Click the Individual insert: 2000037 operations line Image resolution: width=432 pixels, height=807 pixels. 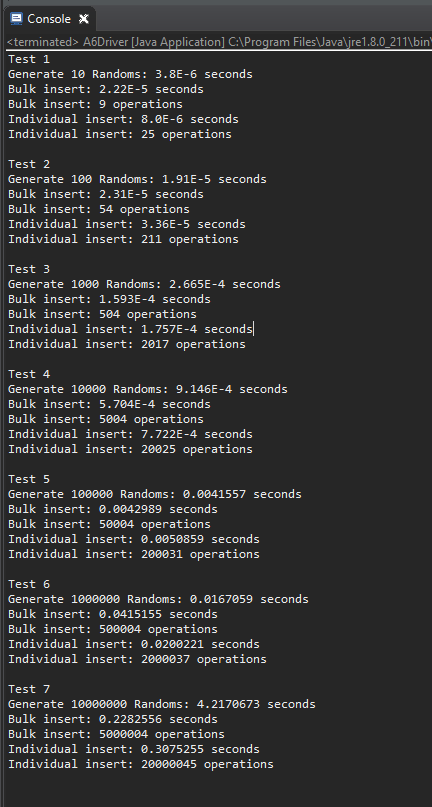(x=137, y=659)
